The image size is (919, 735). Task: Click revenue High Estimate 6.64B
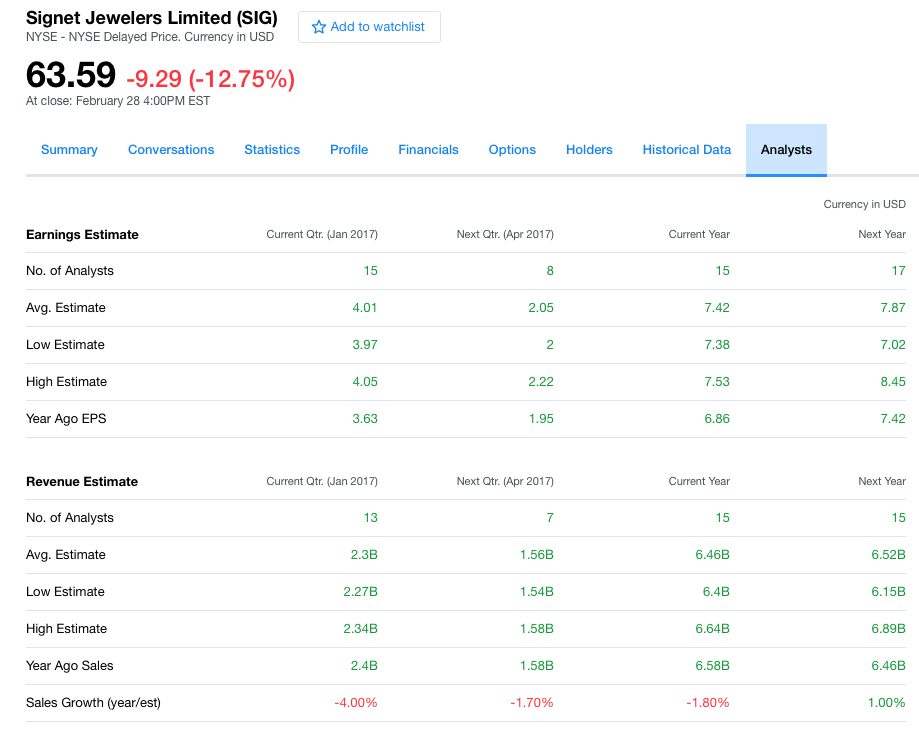pyautogui.click(x=713, y=628)
